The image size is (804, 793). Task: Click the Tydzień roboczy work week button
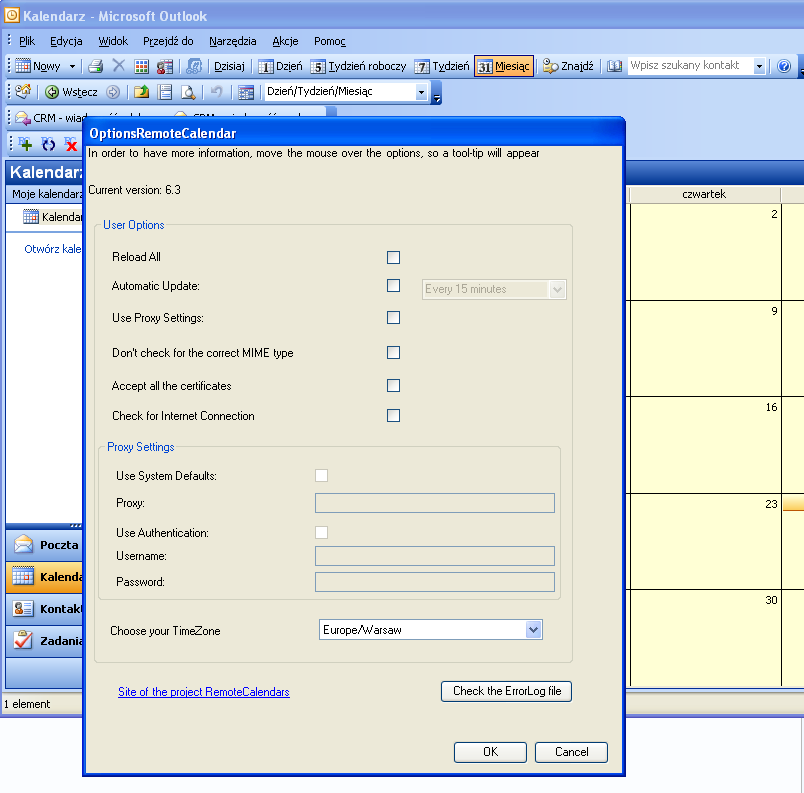pos(358,66)
